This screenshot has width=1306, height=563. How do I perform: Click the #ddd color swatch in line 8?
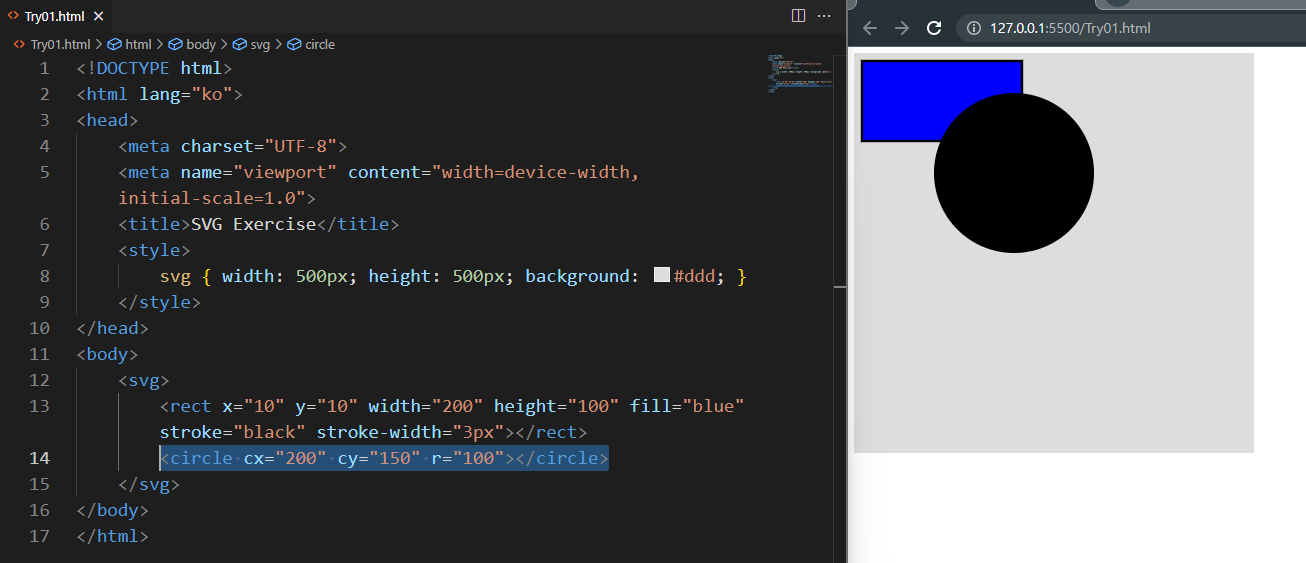coord(661,275)
